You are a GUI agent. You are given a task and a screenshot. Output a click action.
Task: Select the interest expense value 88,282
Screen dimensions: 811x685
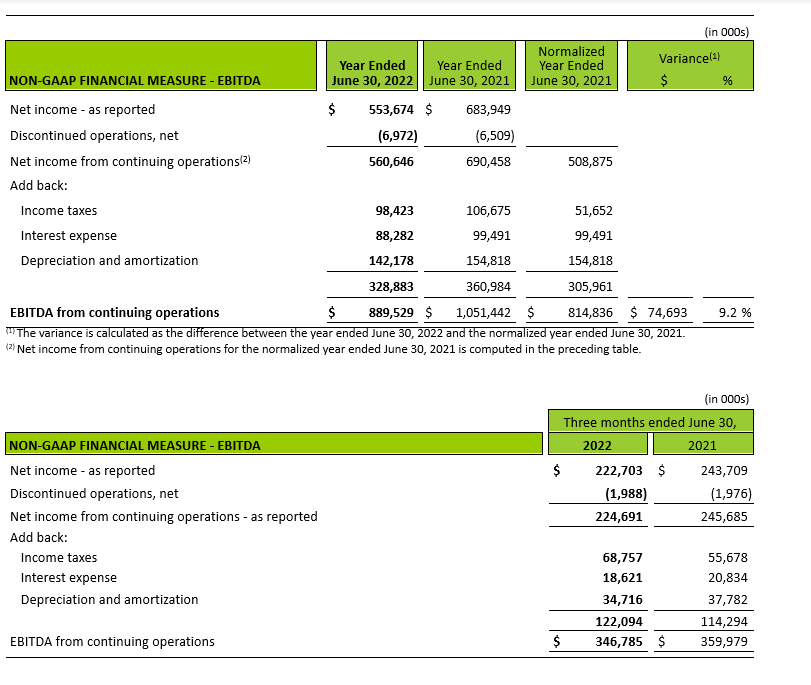pyautogui.click(x=394, y=236)
